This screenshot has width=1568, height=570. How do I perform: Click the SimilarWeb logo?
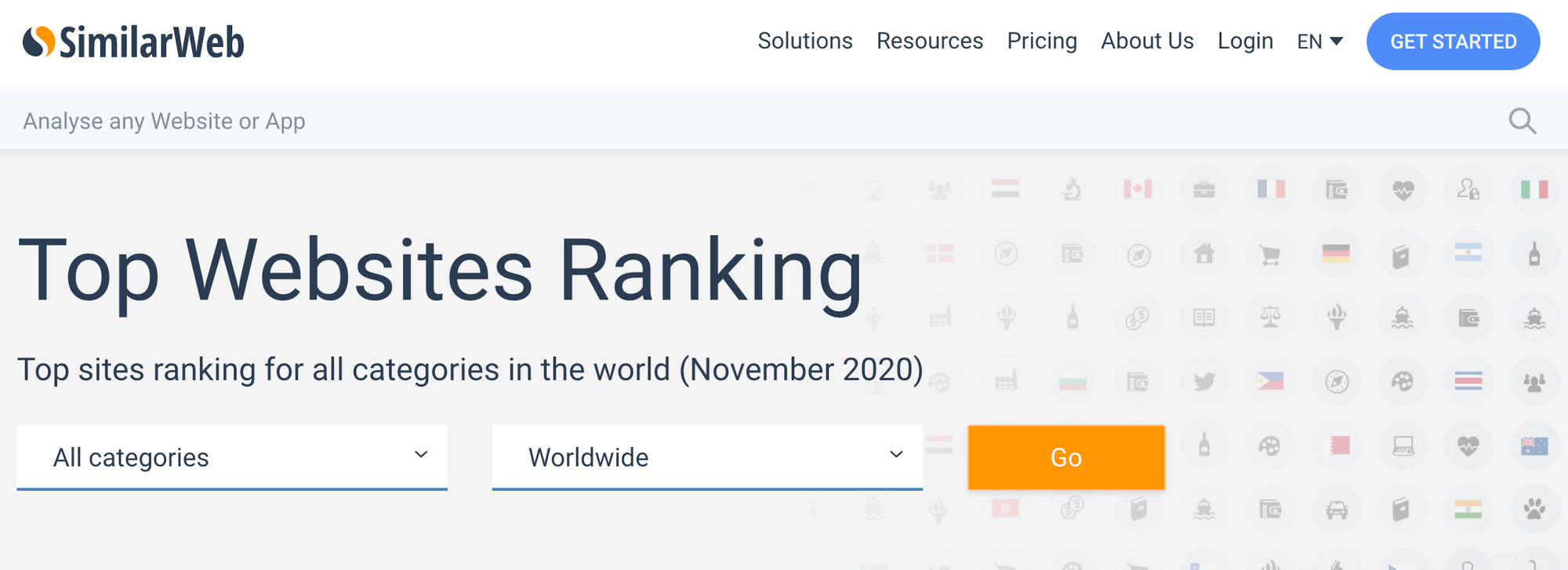pos(133,42)
